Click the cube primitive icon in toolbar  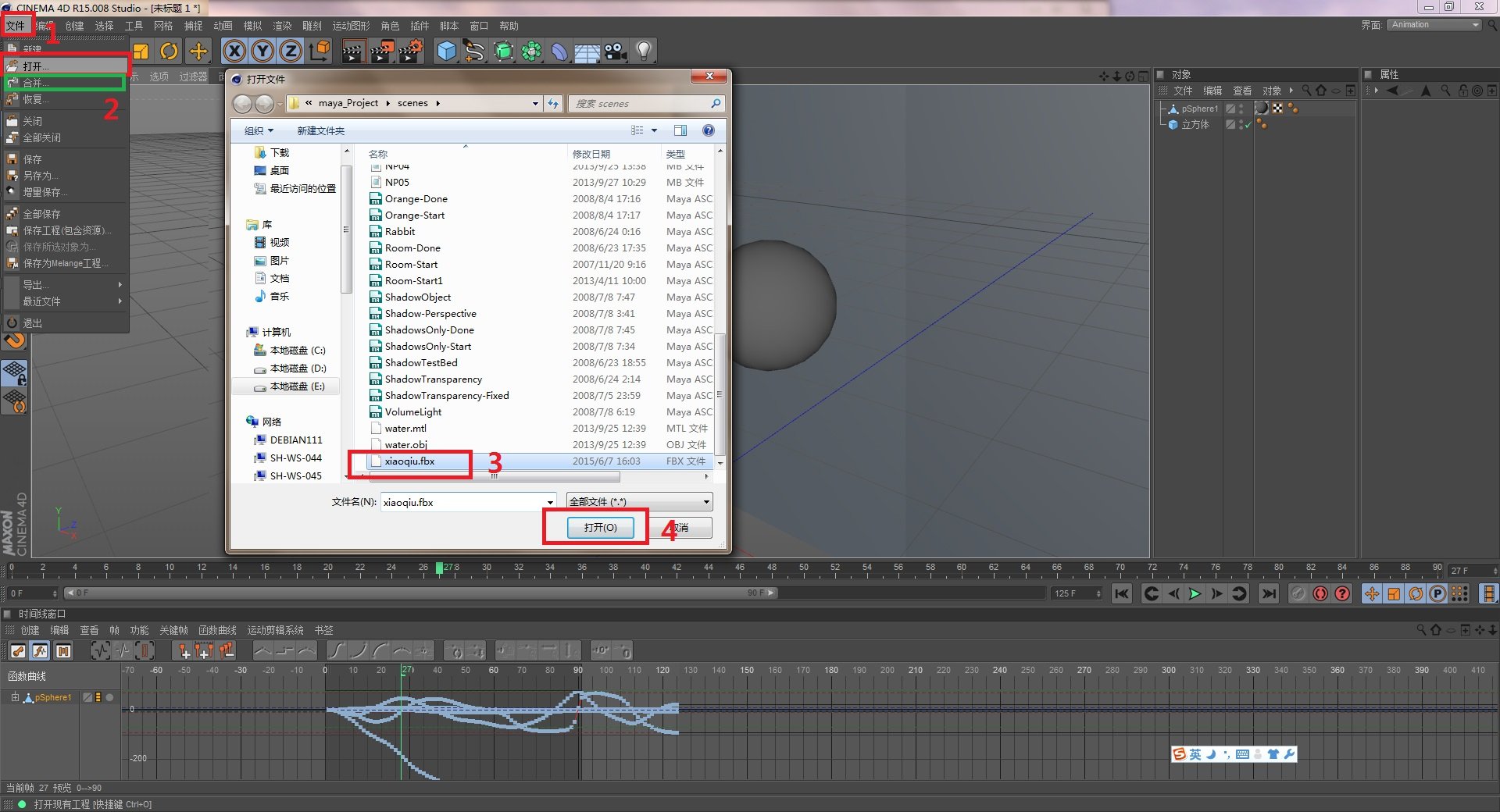click(x=446, y=52)
